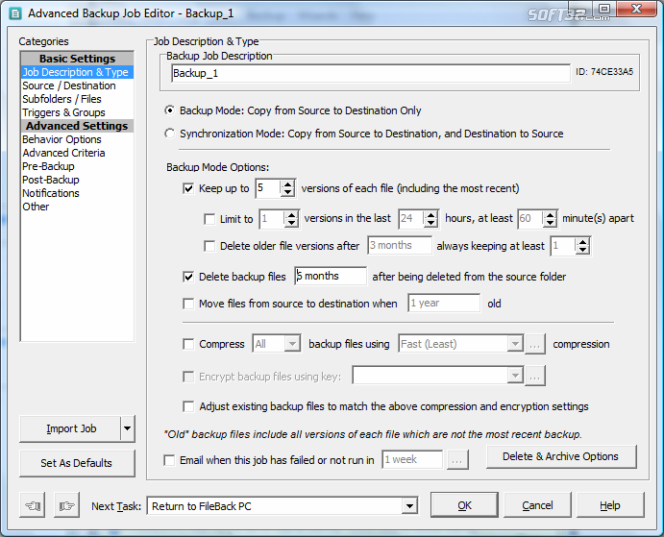Toggle the 'Delete backup files' checkbox
This screenshot has height=537, width=664.
point(188,277)
